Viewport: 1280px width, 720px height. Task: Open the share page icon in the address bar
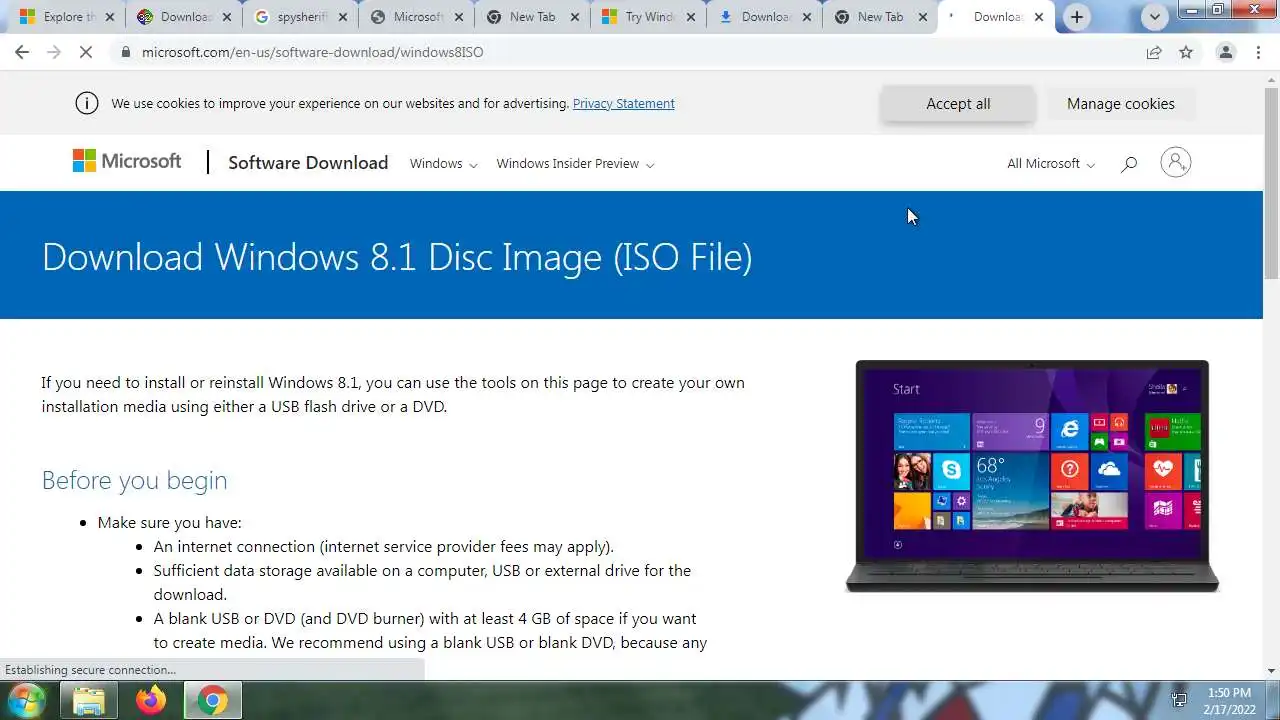point(1154,52)
